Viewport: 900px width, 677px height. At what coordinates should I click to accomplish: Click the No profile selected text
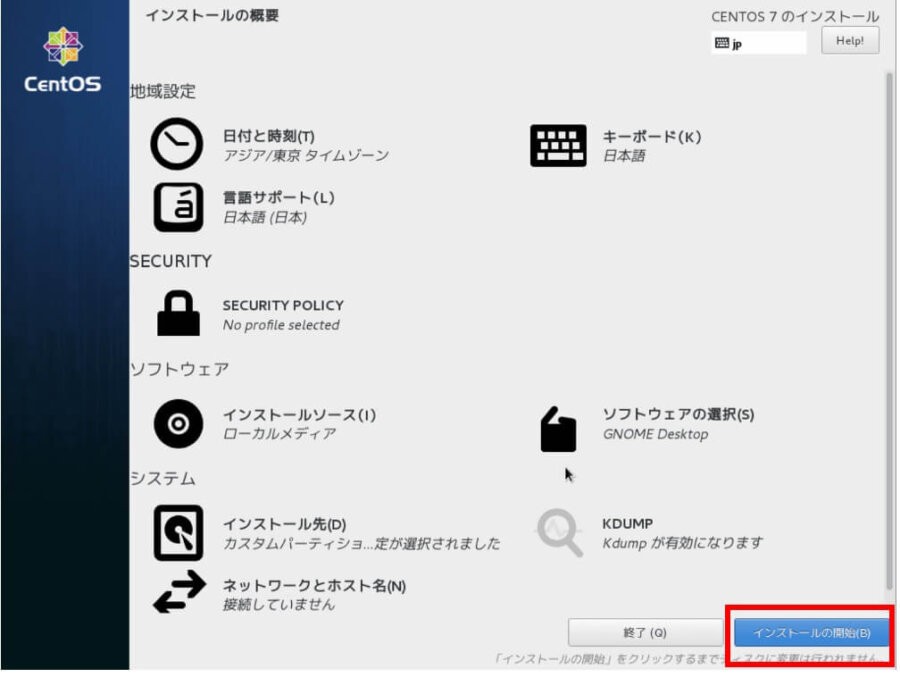[x=281, y=325]
